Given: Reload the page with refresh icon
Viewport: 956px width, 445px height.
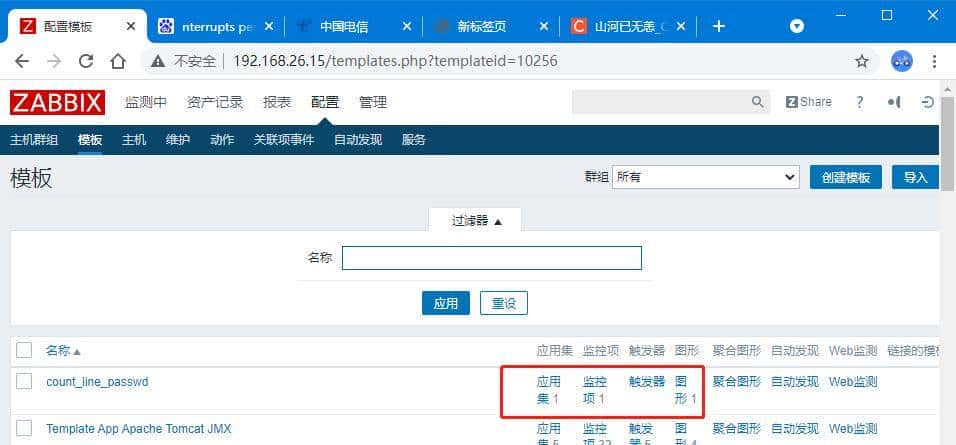Looking at the screenshot, I should [x=86, y=61].
